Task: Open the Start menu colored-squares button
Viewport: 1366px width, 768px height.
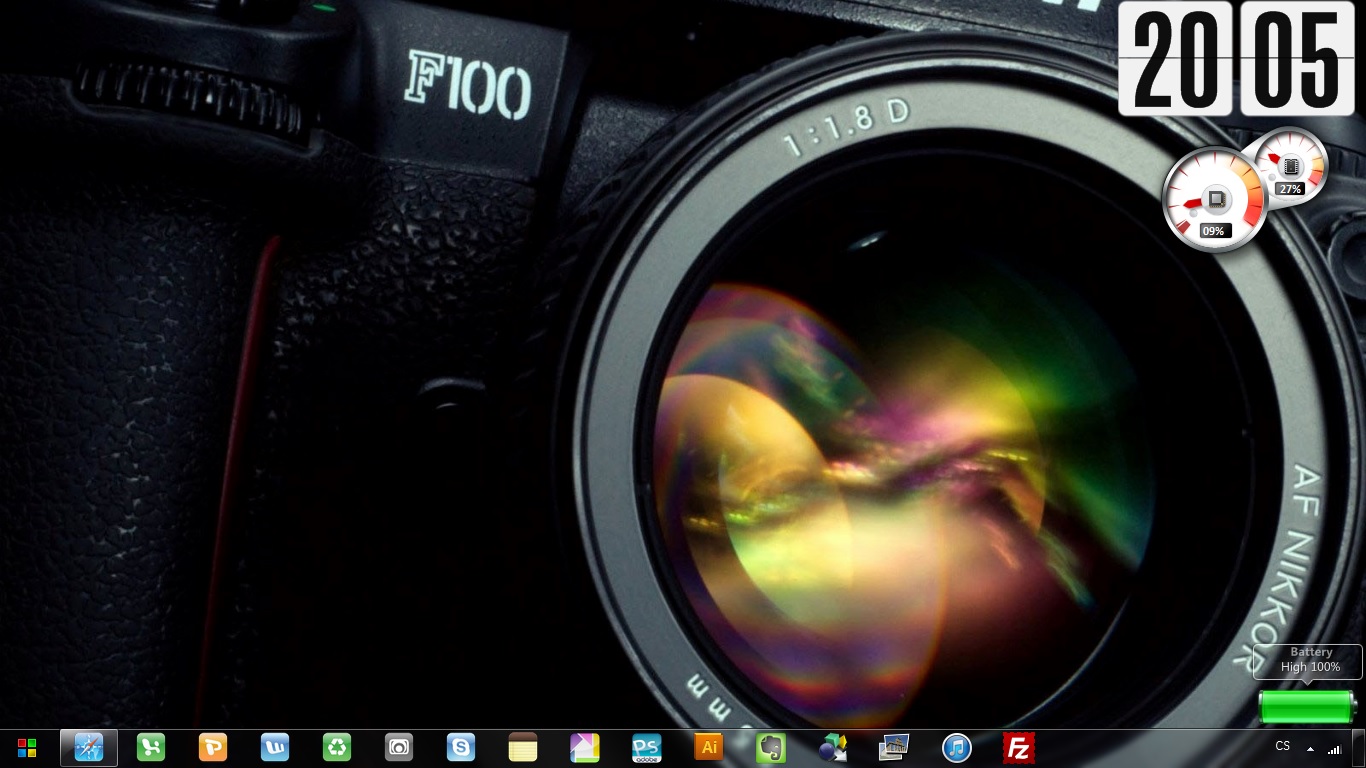Action: pyautogui.click(x=27, y=748)
